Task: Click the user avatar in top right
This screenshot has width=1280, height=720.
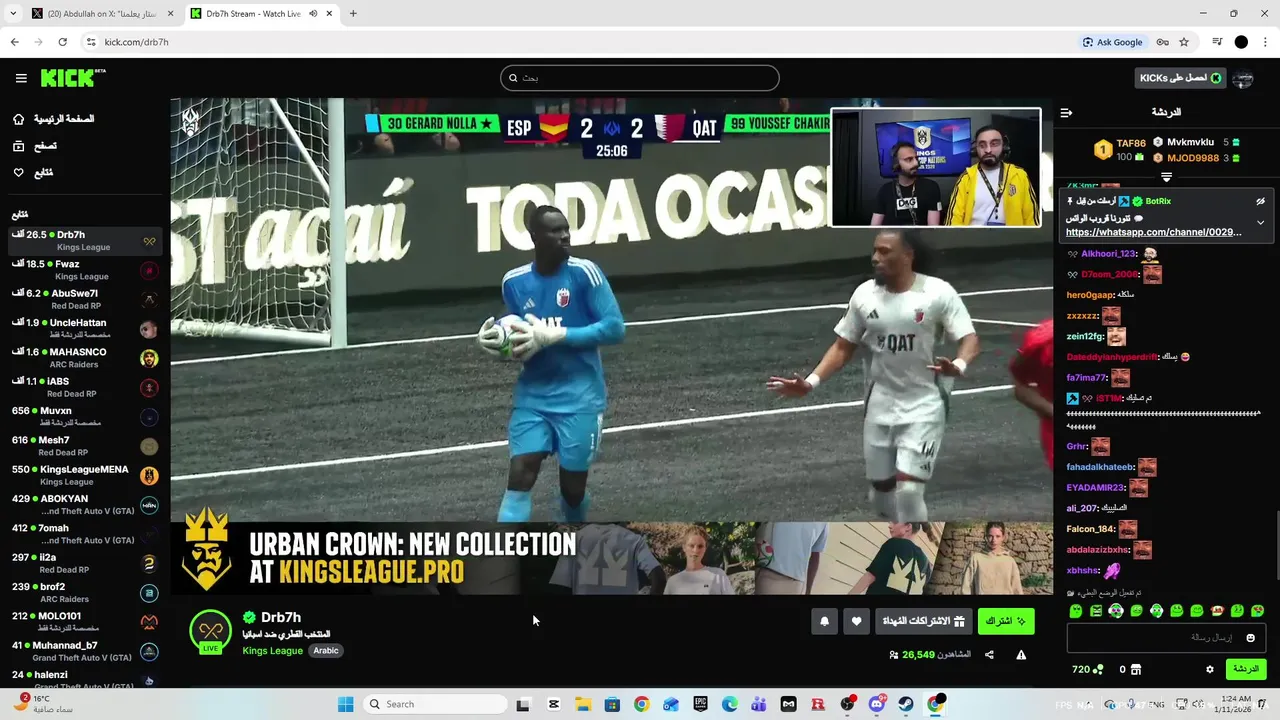Action: [x=1243, y=78]
